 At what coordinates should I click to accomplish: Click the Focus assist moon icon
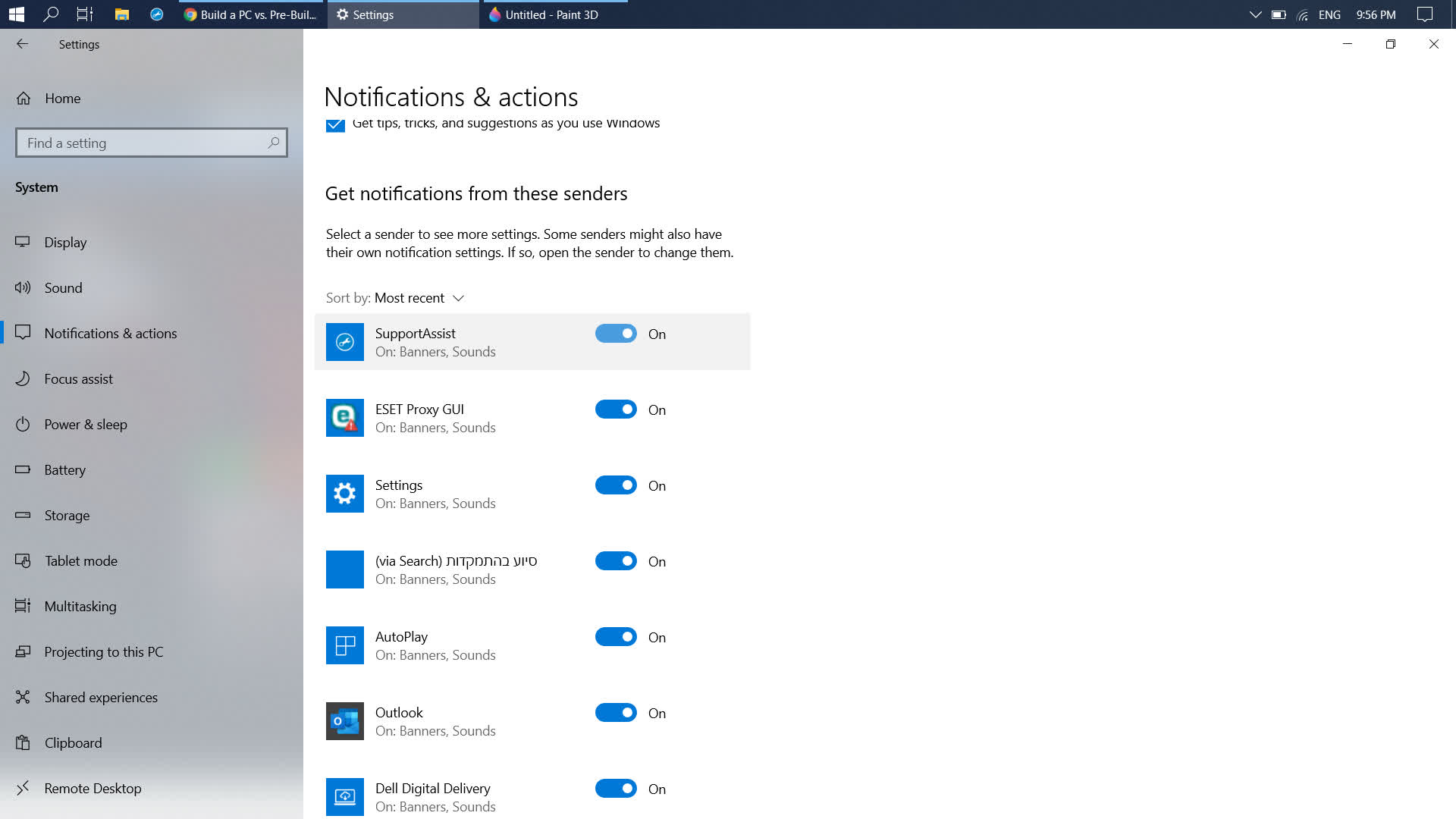click(x=23, y=378)
